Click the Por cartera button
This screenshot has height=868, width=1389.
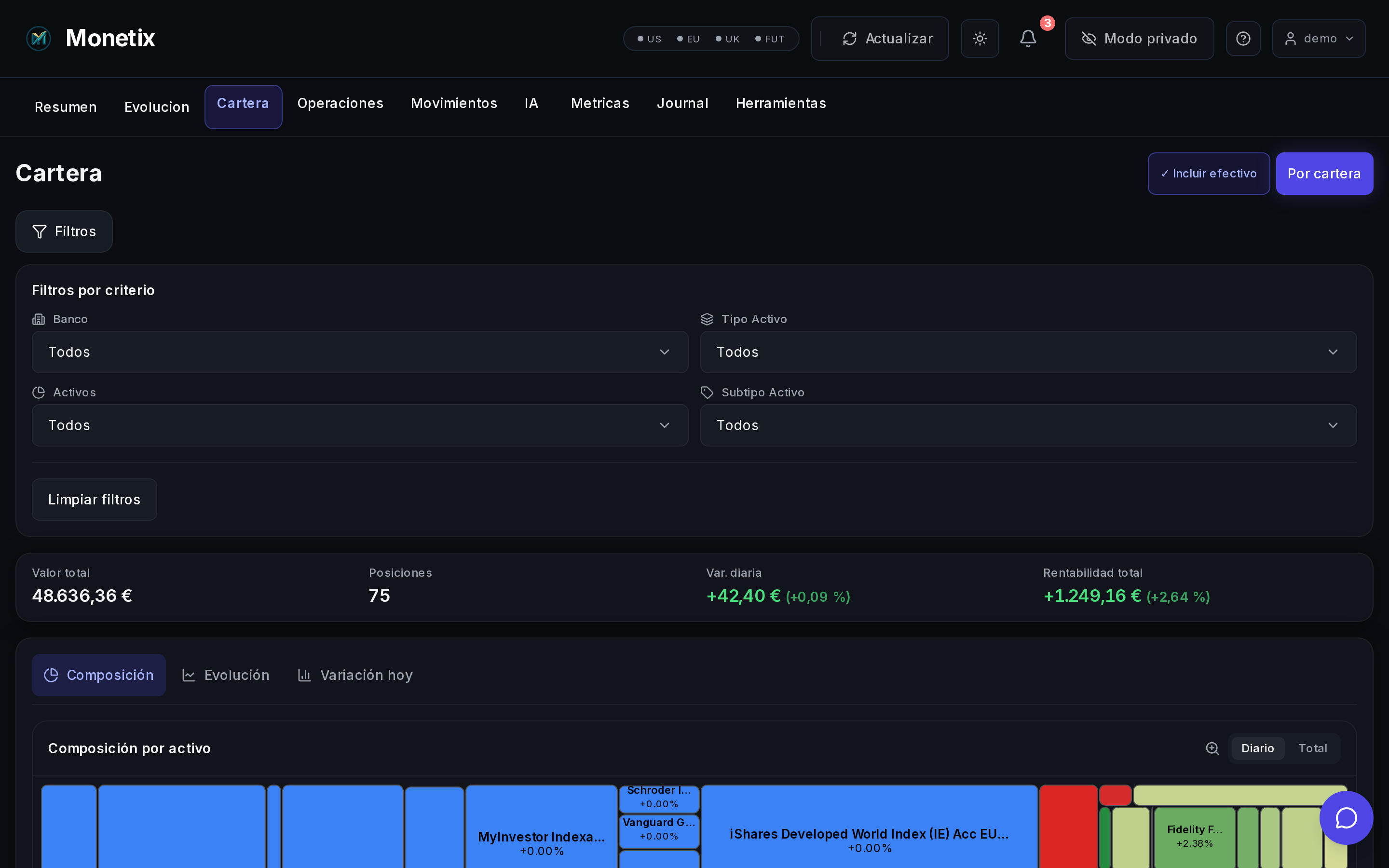point(1324,174)
